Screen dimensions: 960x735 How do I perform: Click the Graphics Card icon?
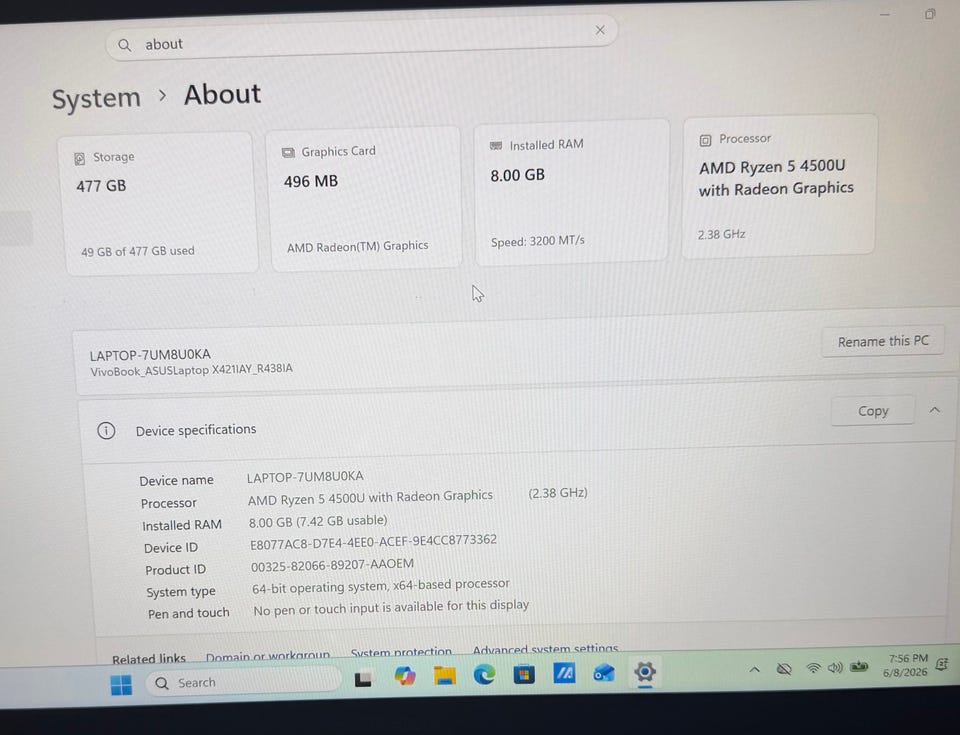(x=288, y=153)
